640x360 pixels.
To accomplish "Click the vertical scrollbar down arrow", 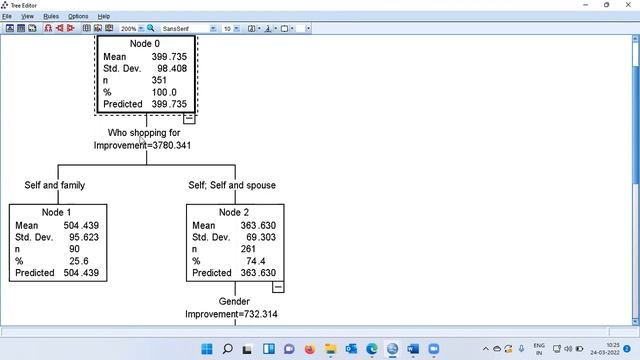I will click(636, 322).
